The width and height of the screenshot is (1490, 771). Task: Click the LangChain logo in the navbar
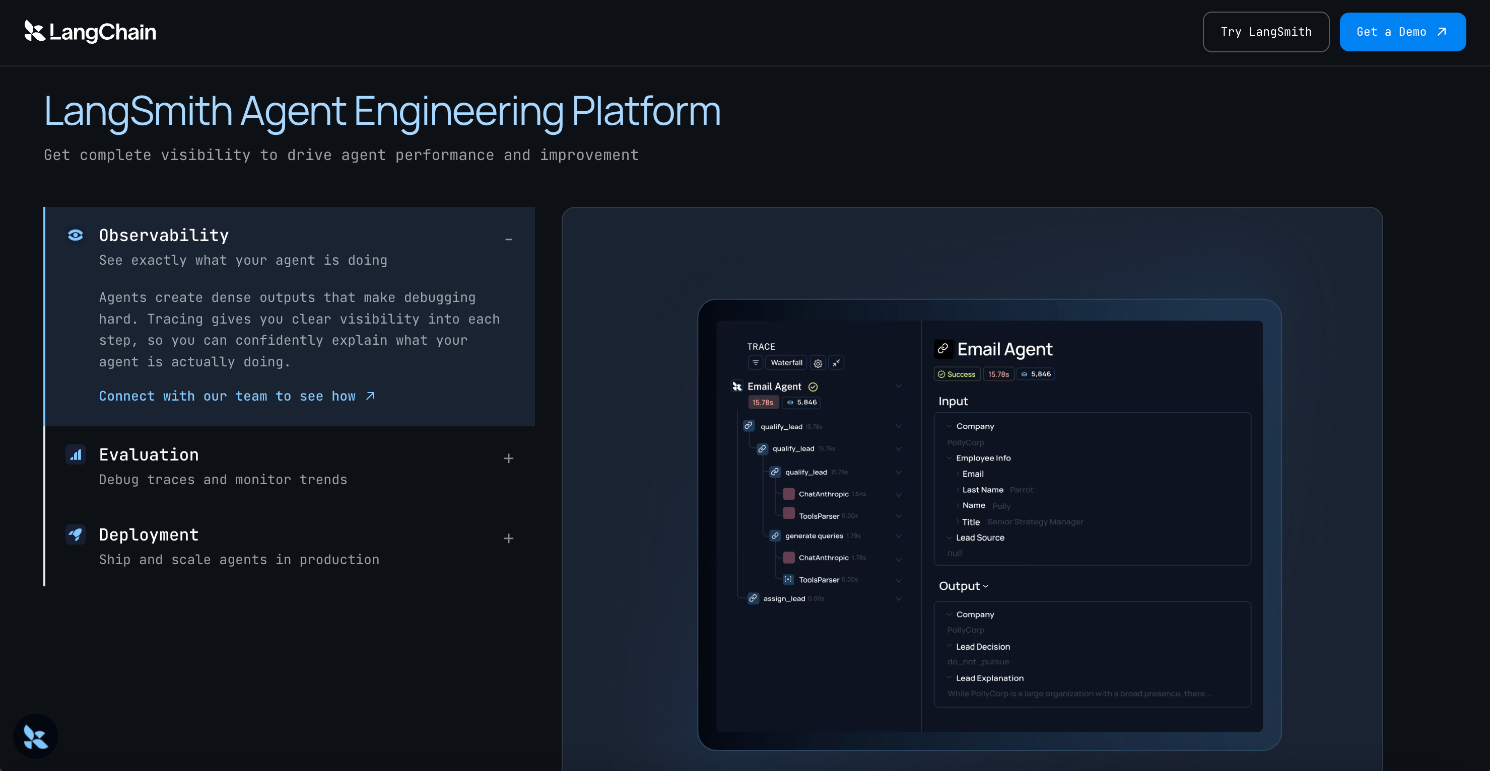coord(90,31)
